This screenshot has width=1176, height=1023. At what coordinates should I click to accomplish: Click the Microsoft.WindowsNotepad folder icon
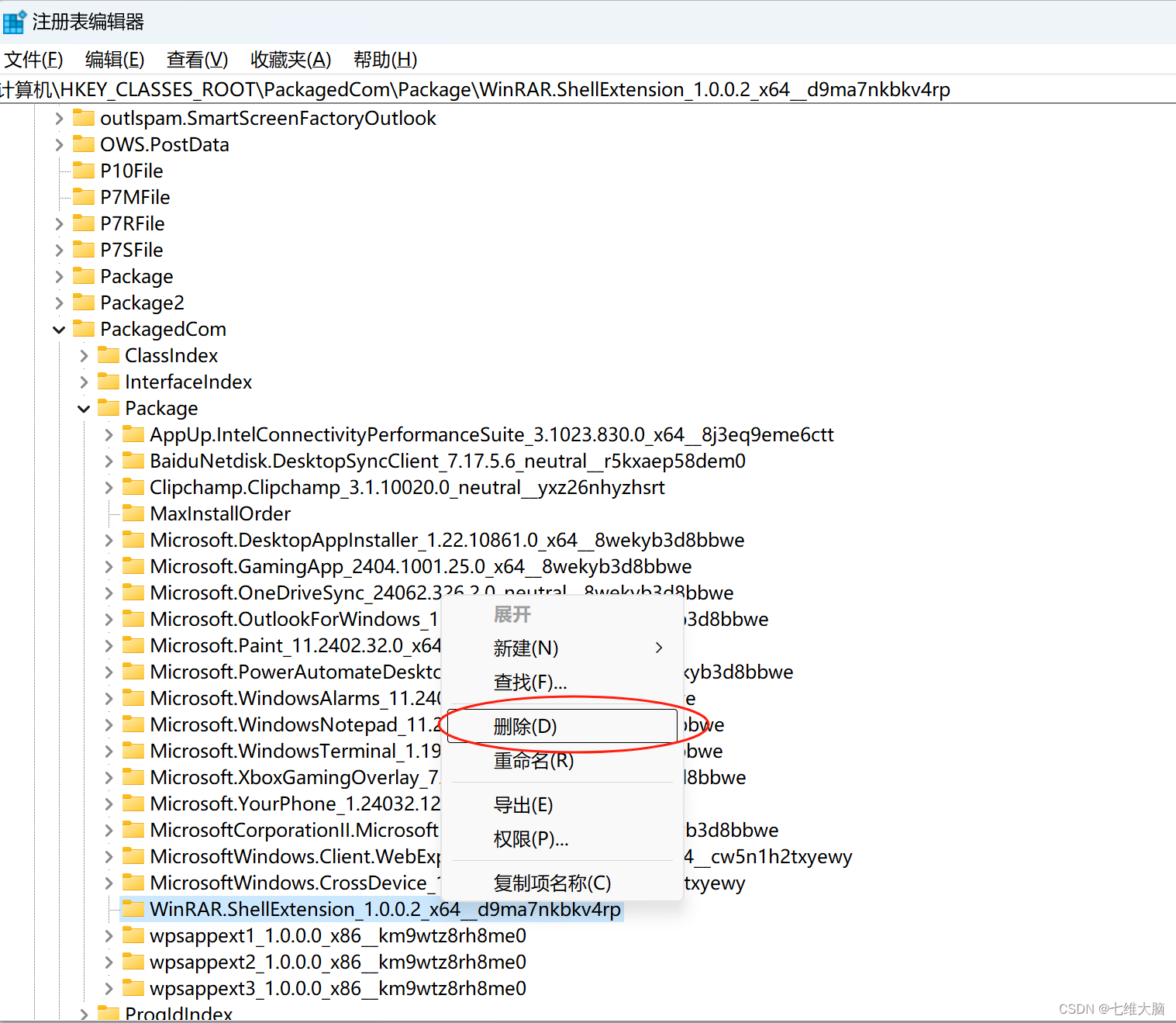133,724
